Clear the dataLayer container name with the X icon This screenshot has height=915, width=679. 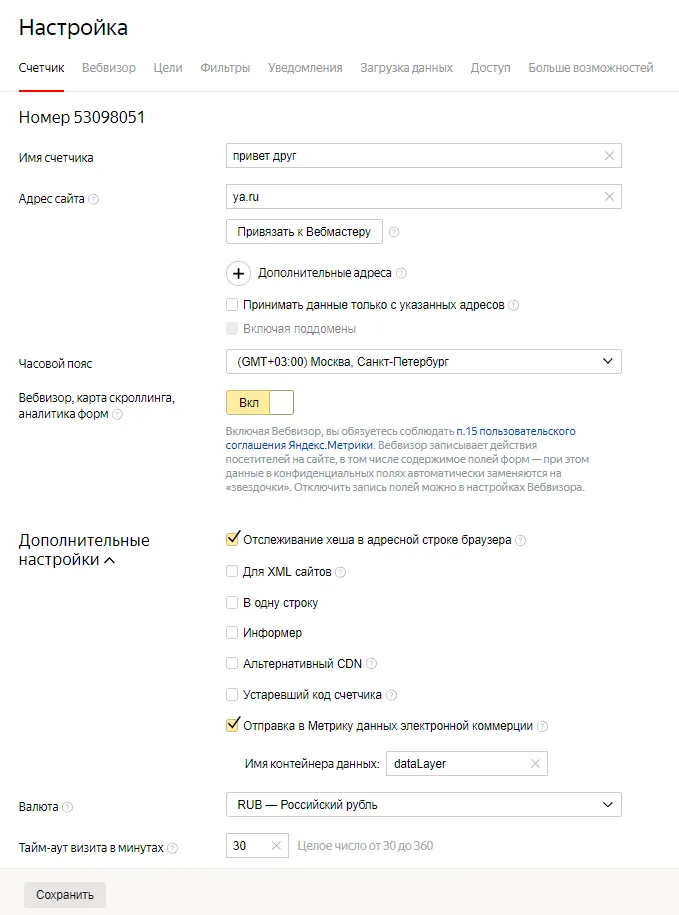535,763
